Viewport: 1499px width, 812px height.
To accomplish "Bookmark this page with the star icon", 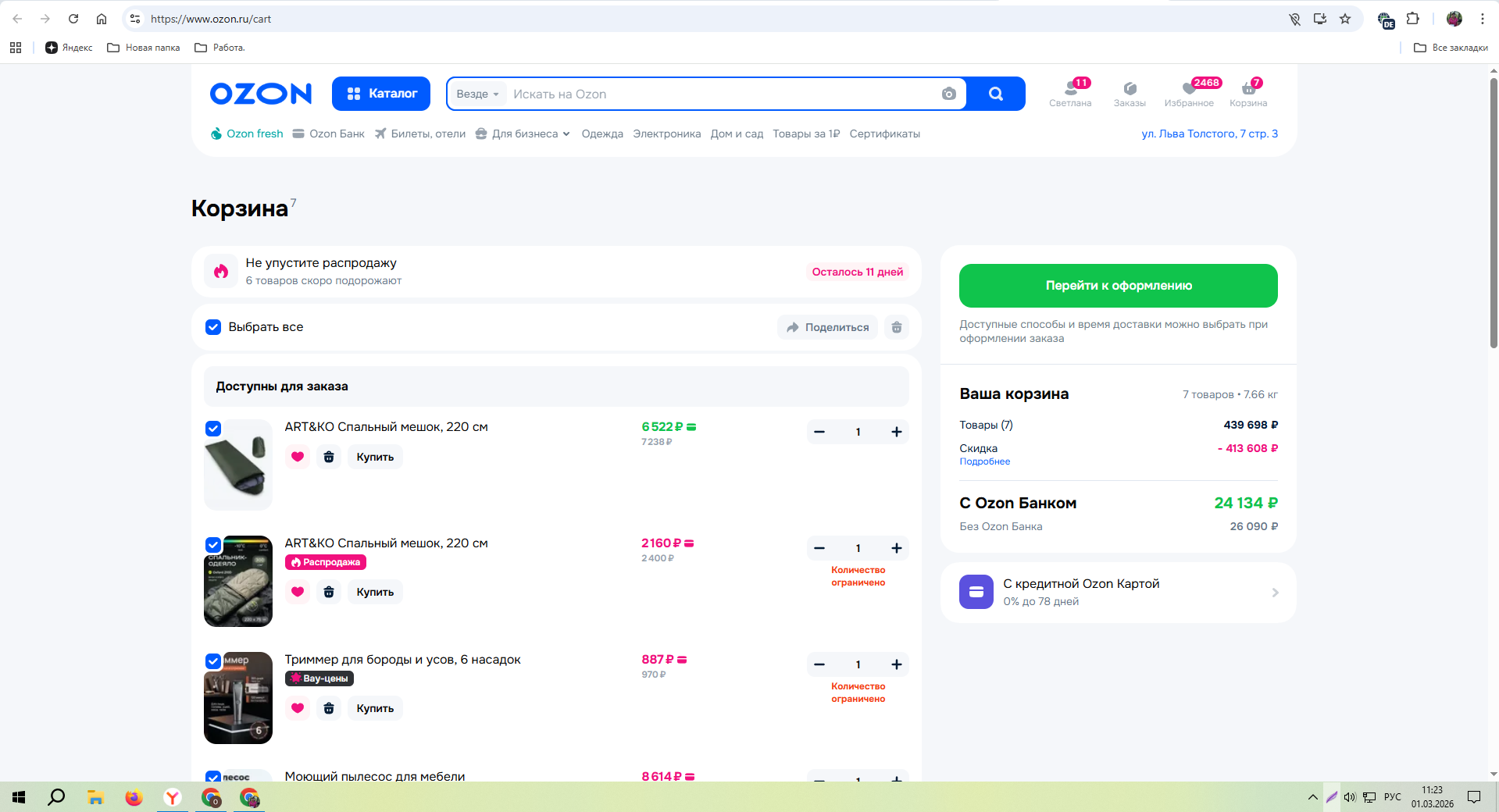I will coord(1345,19).
